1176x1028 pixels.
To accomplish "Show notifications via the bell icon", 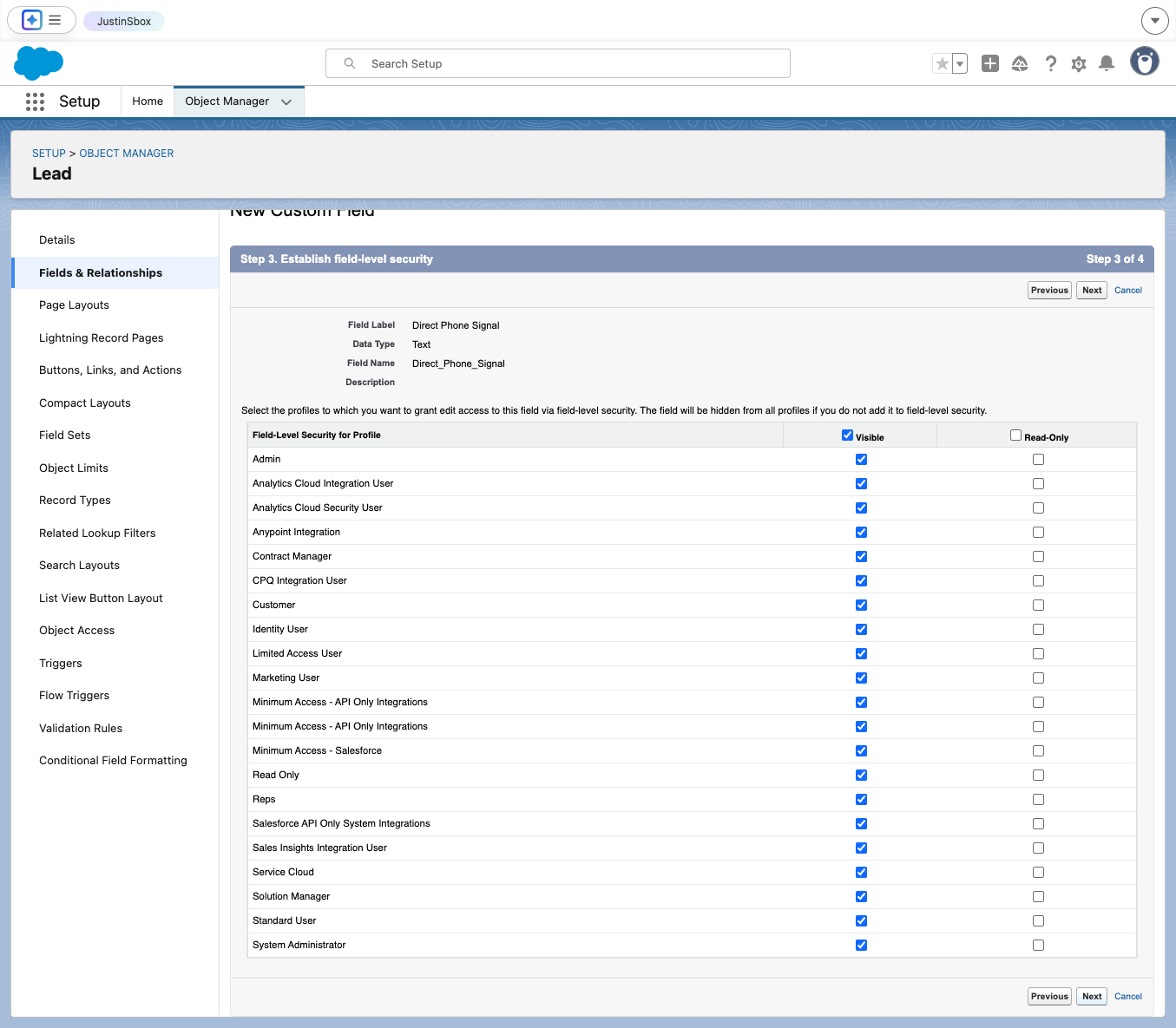I will (x=1107, y=63).
